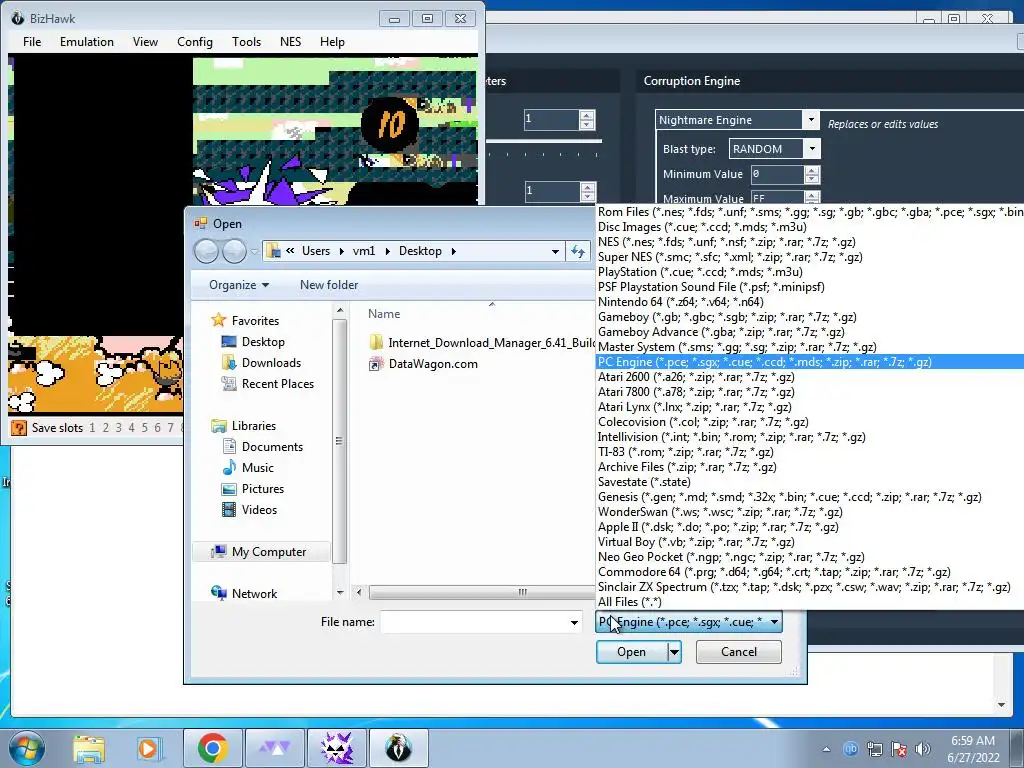Image resolution: width=1024 pixels, height=768 pixels.
Task: Open the BizHawk Tools menu
Action: pyautogui.click(x=246, y=42)
